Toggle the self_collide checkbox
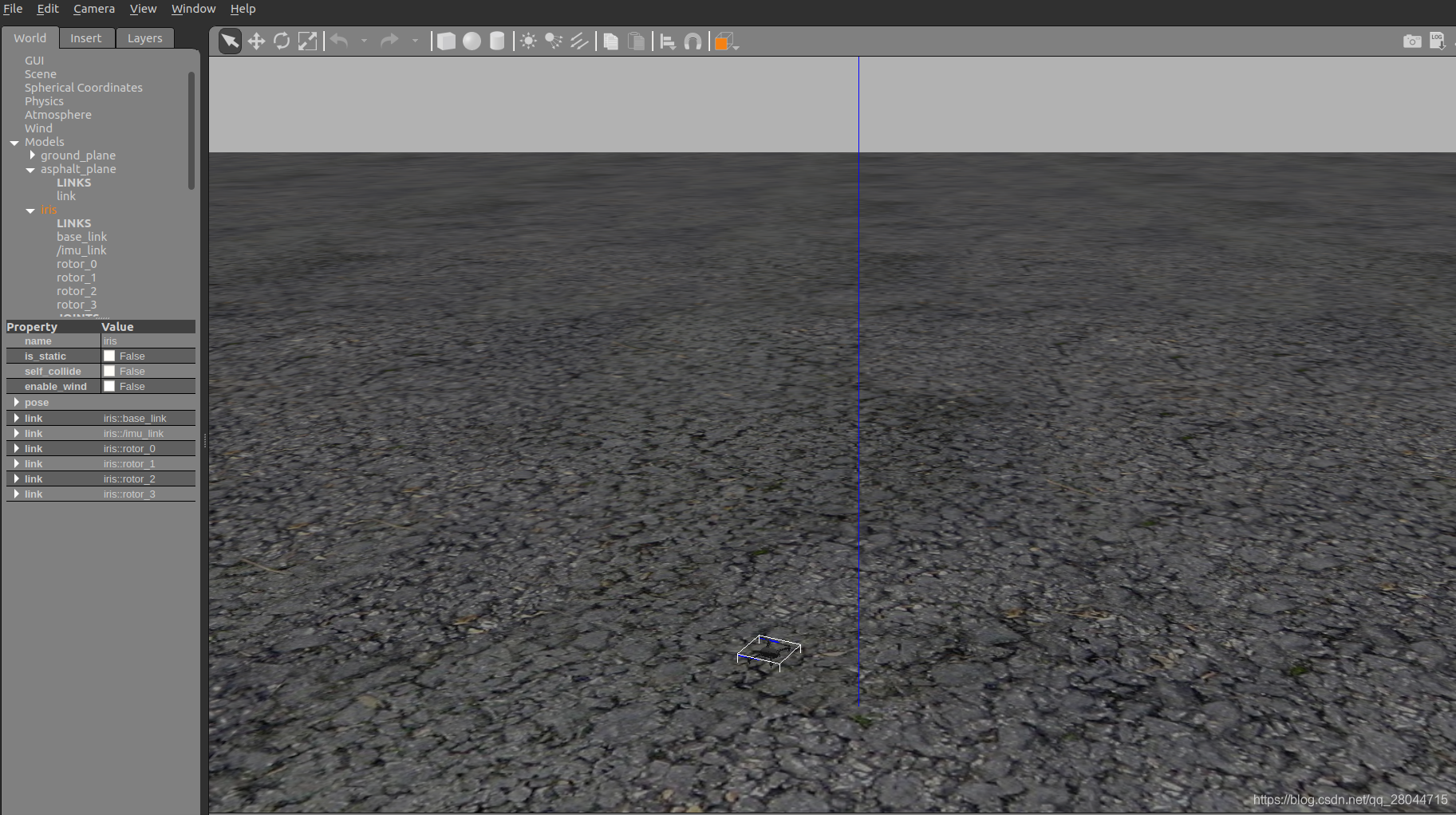Screen dimensions: 1456x815 tap(109, 371)
